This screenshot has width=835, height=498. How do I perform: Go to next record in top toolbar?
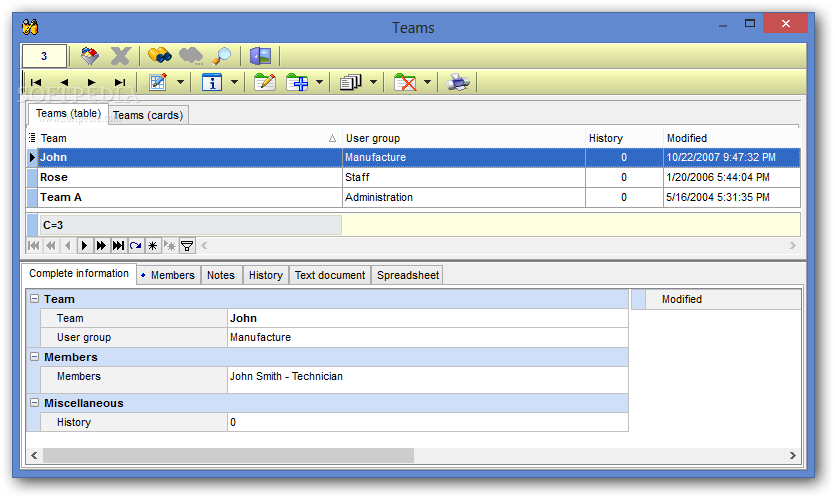click(x=92, y=83)
